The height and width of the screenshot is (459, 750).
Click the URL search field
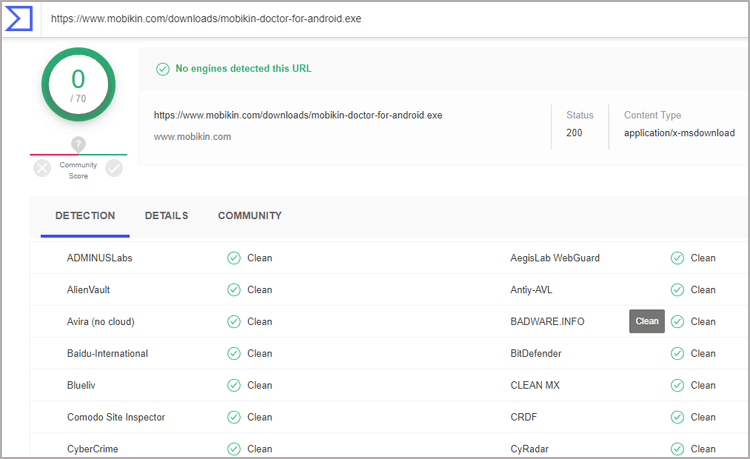point(395,19)
